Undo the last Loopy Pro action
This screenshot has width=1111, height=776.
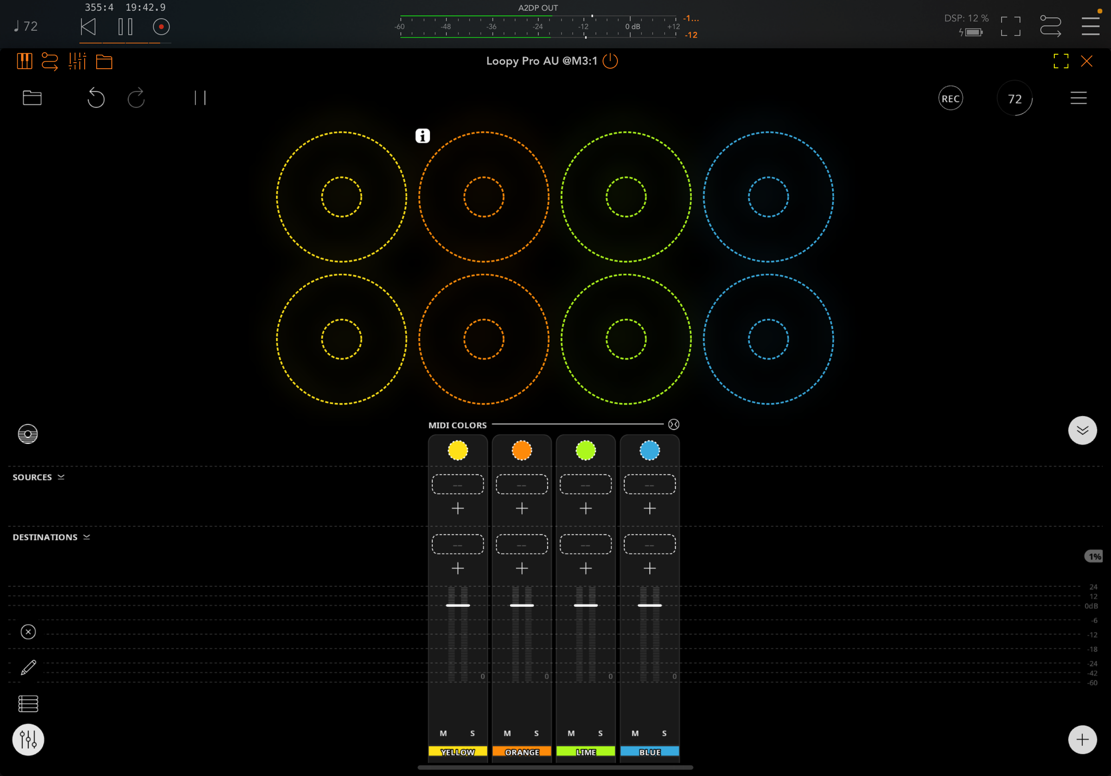coord(96,98)
